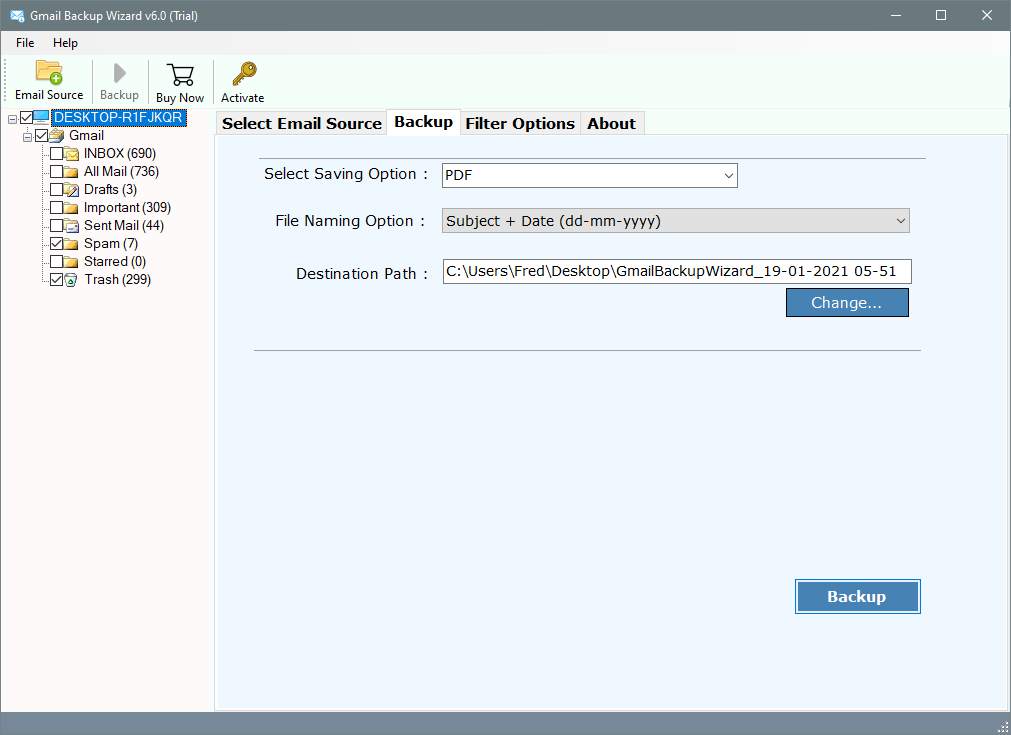Open the File menu
This screenshot has height=735, width=1011.
point(25,43)
